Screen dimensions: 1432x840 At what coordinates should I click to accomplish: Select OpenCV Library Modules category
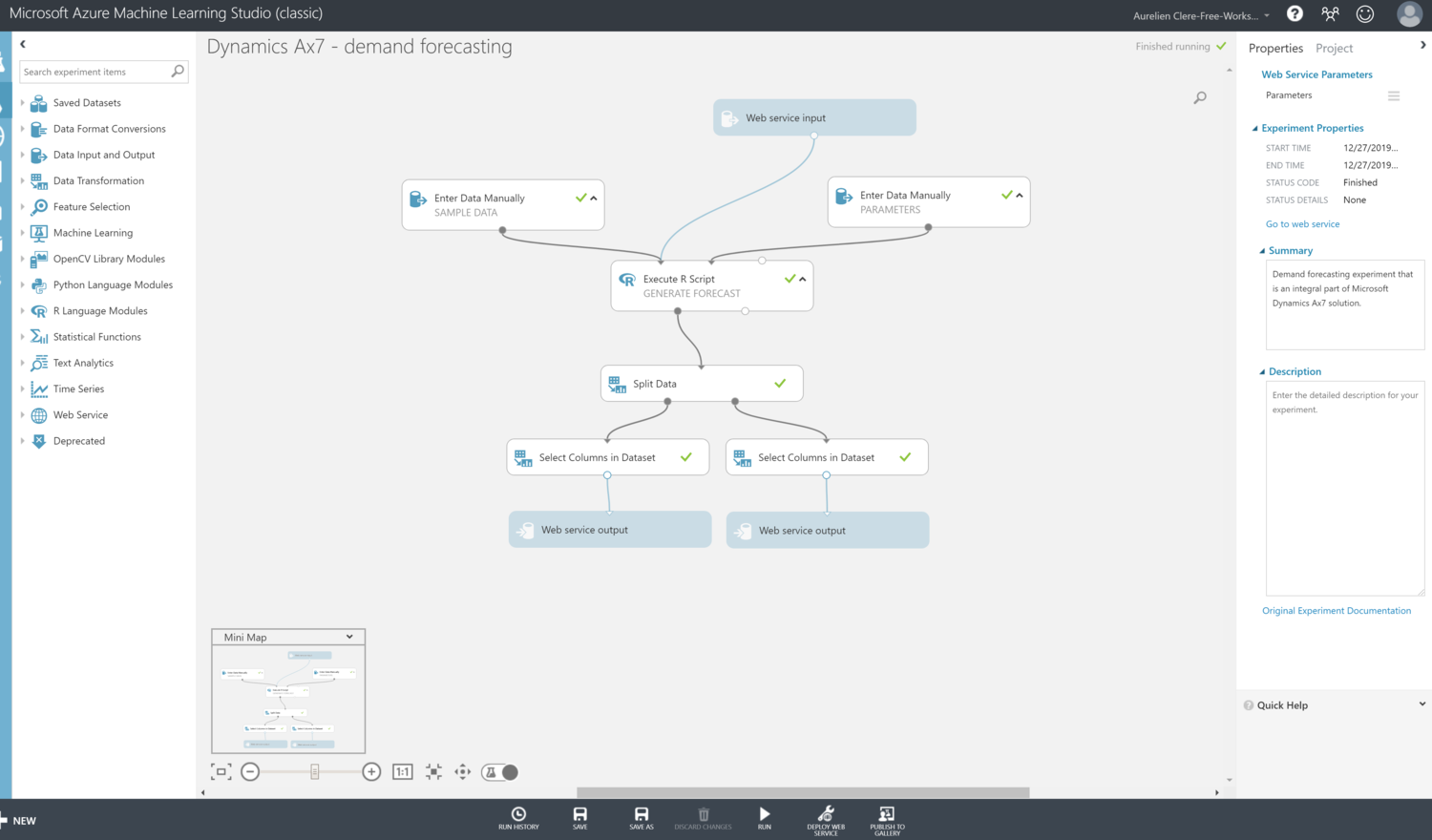(x=109, y=259)
